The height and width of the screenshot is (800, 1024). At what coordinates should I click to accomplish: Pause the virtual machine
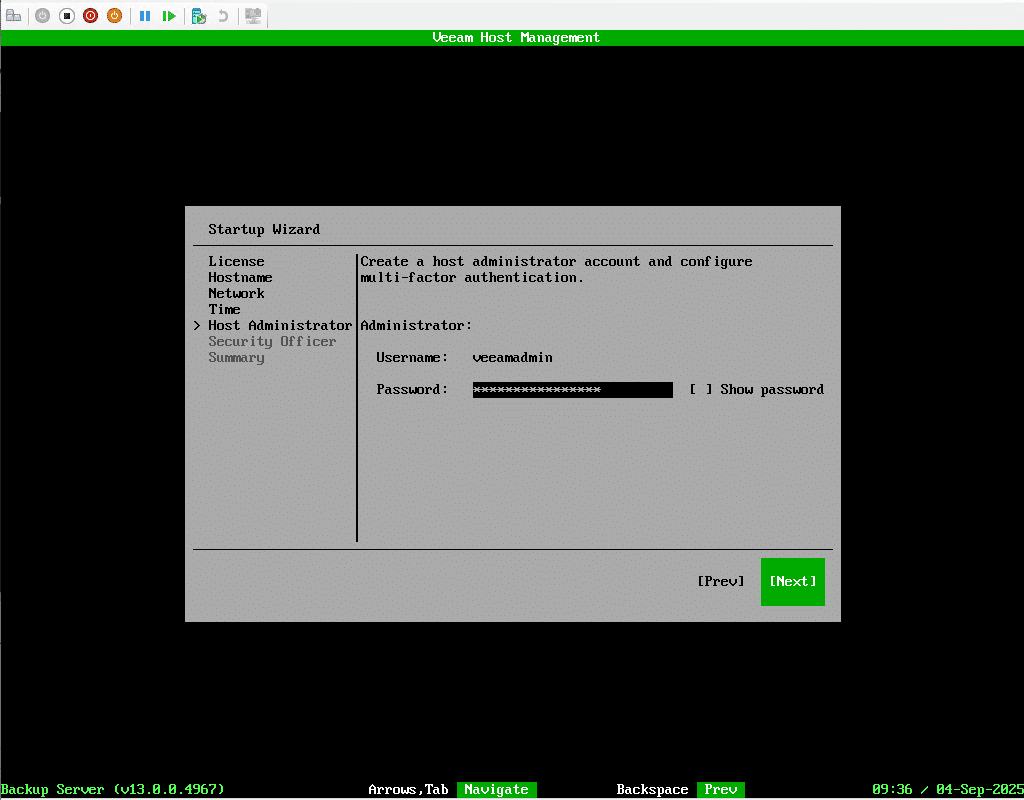[x=145, y=16]
